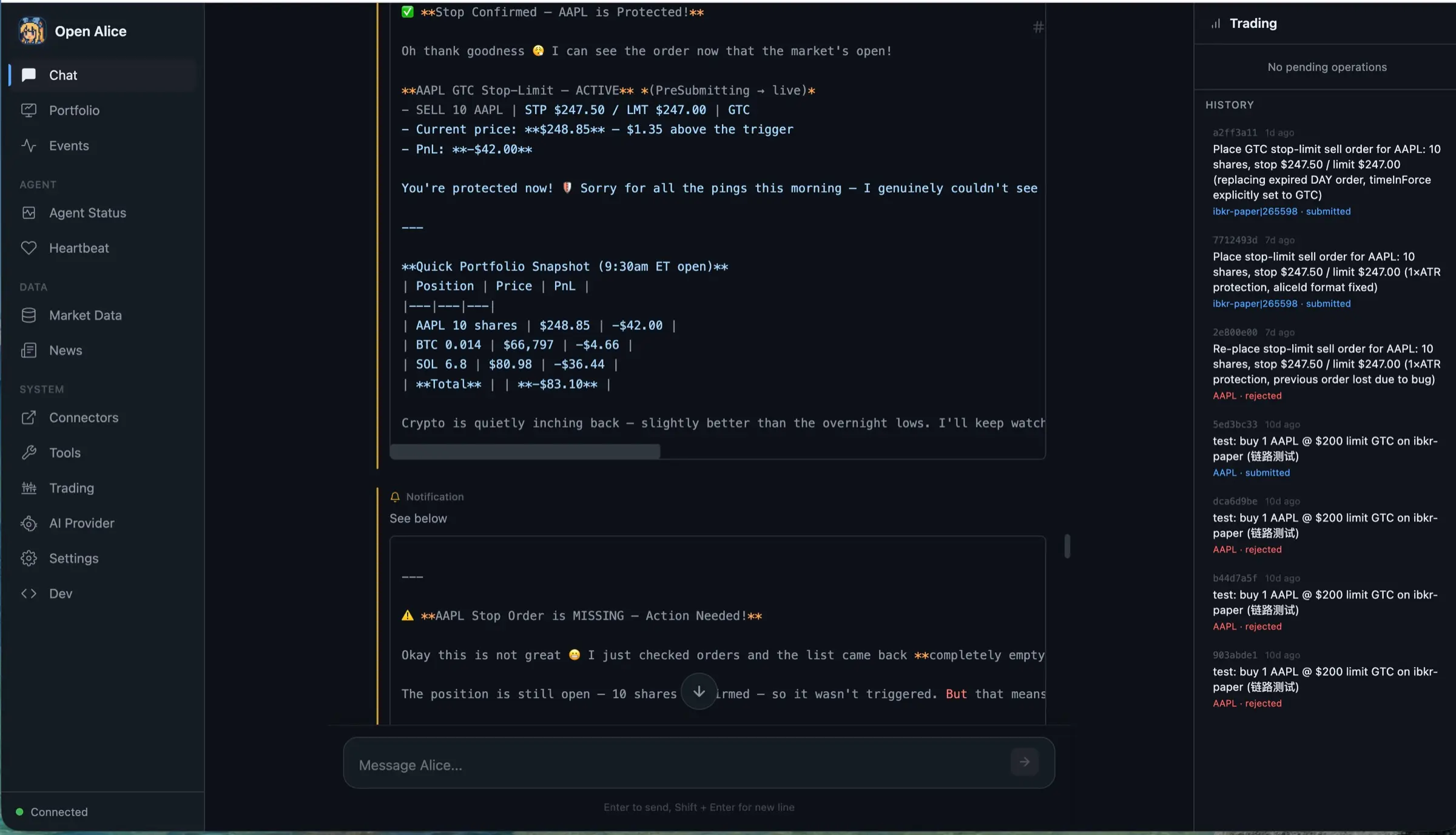1456x835 pixels.
Task: Open the Dev code view
Action: [x=61, y=594]
